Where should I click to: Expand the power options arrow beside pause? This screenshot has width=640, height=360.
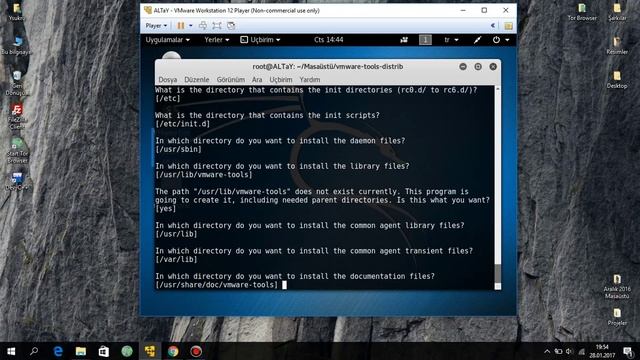point(191,26)
